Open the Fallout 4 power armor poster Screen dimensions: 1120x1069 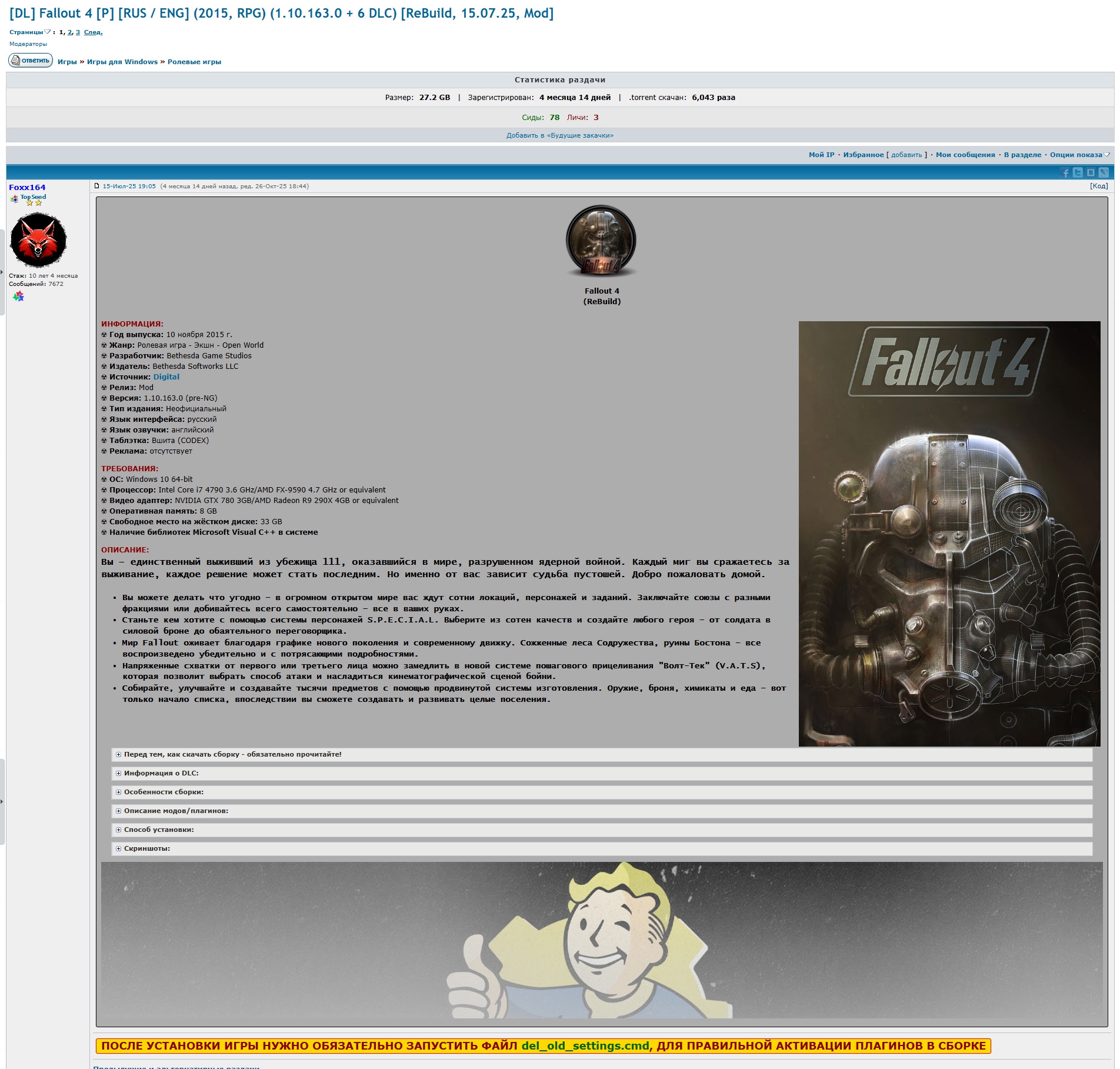coord(949,534)
